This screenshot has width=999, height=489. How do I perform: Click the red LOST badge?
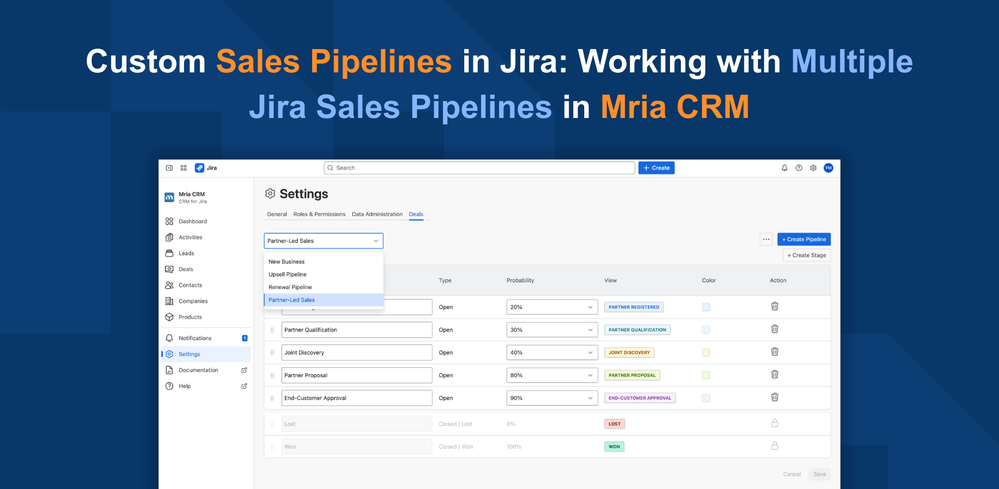[615, 423]
